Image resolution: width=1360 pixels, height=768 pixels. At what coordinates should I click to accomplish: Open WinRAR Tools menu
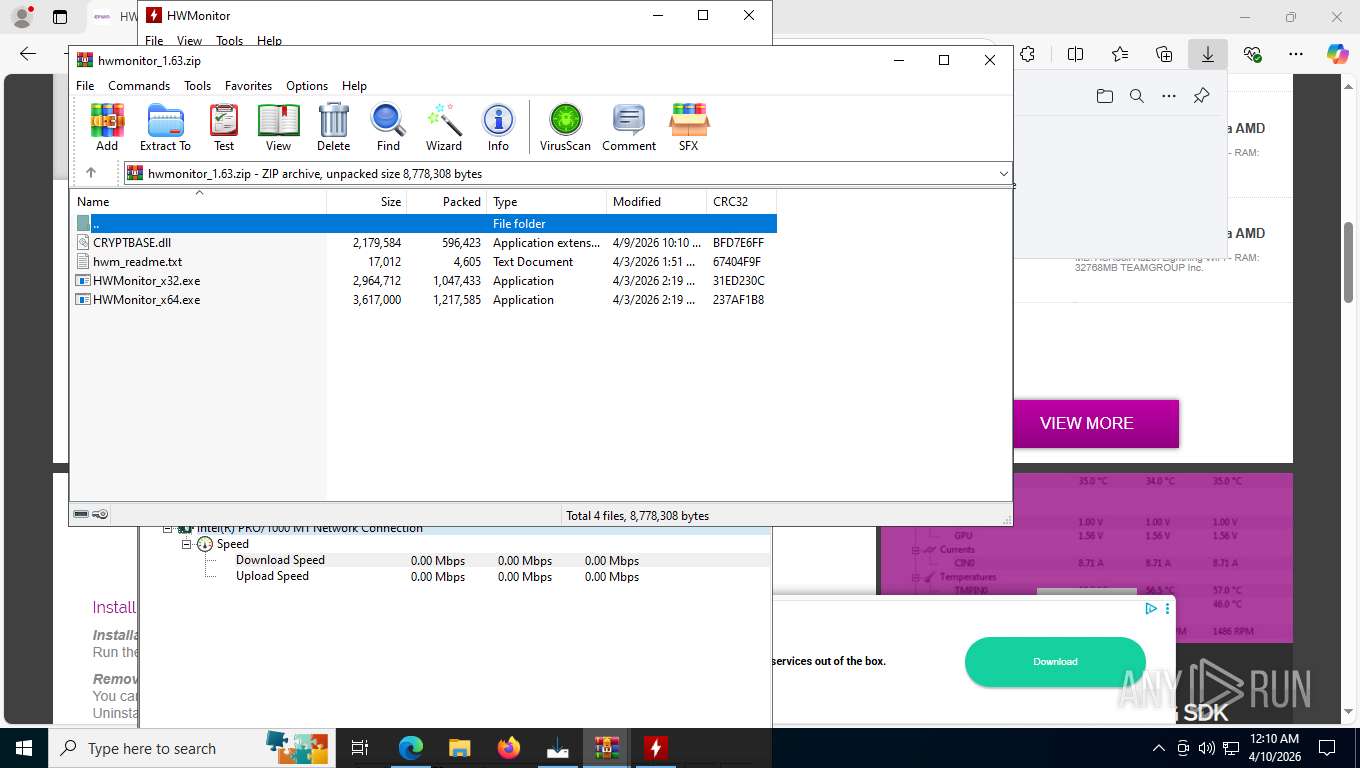pyautogui.click(x=197, y=86)
